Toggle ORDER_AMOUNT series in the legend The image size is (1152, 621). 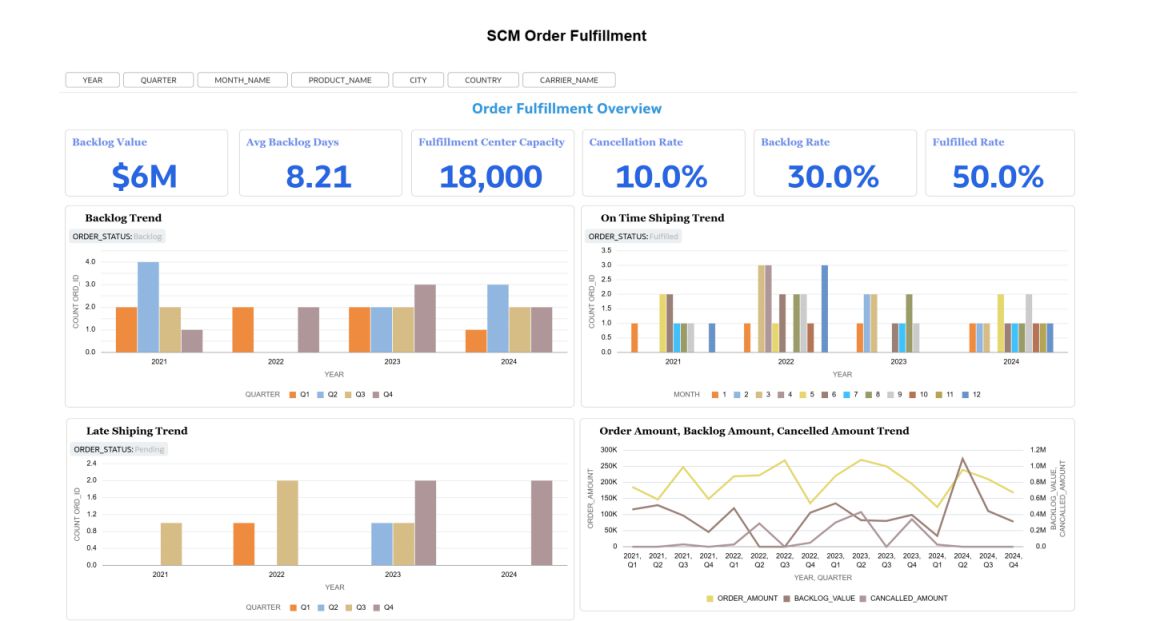tap(711, 598)
